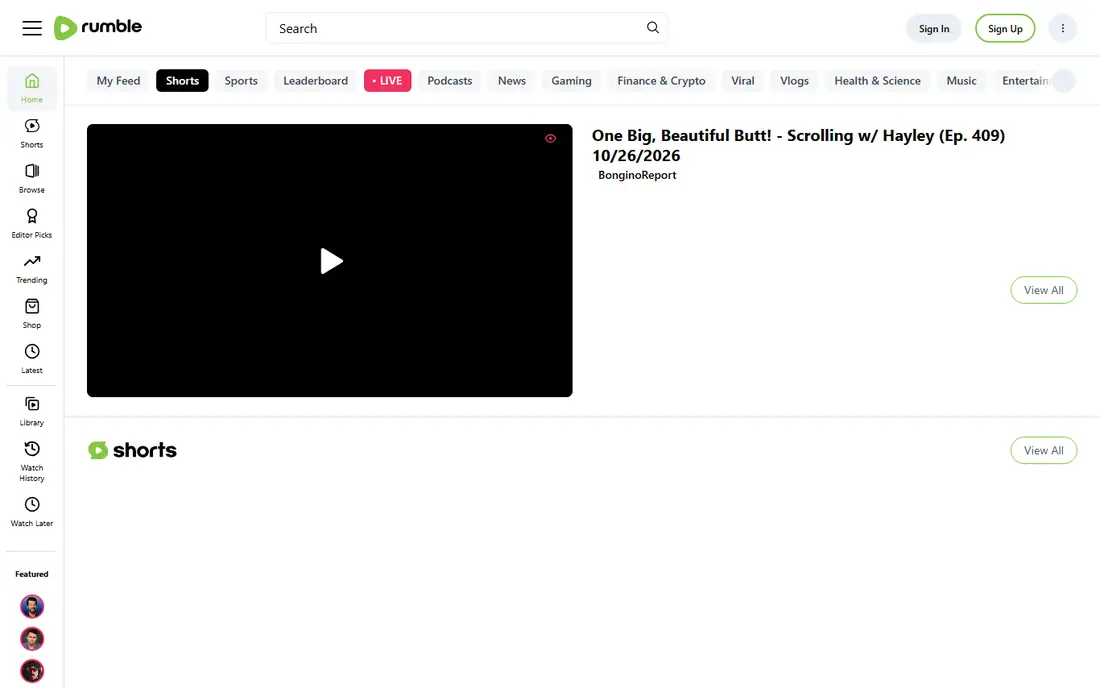Open the hamburger navigation menu

32,28
